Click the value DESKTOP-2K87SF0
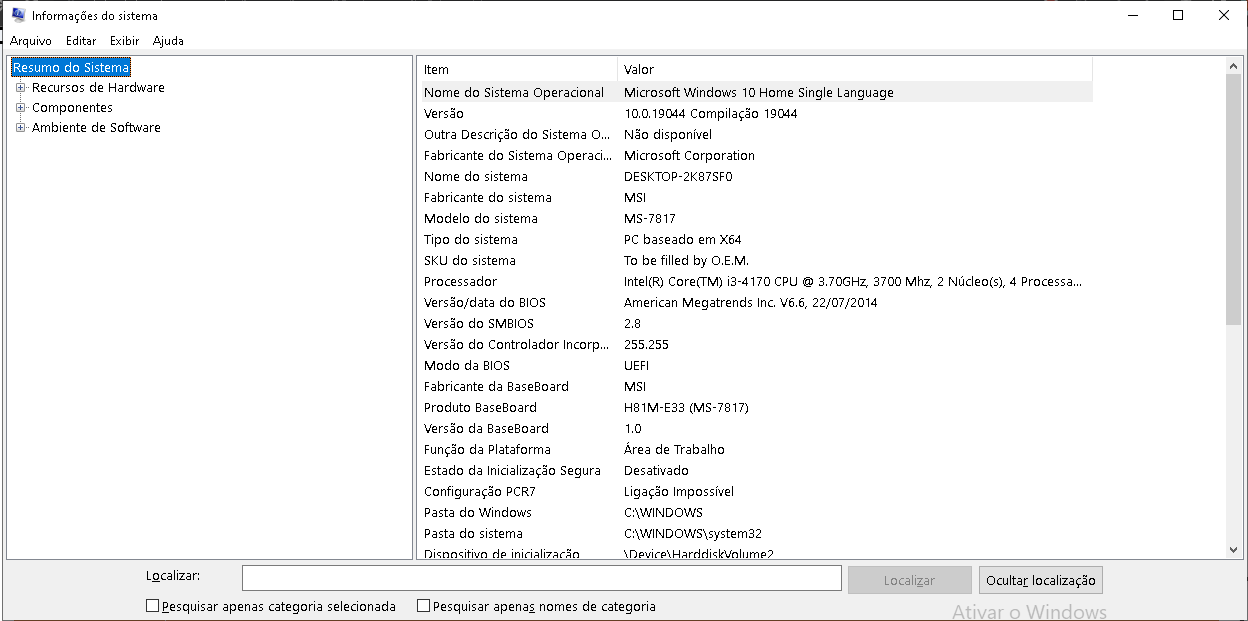Screen dimensions: 1248x621 [678, 176]
